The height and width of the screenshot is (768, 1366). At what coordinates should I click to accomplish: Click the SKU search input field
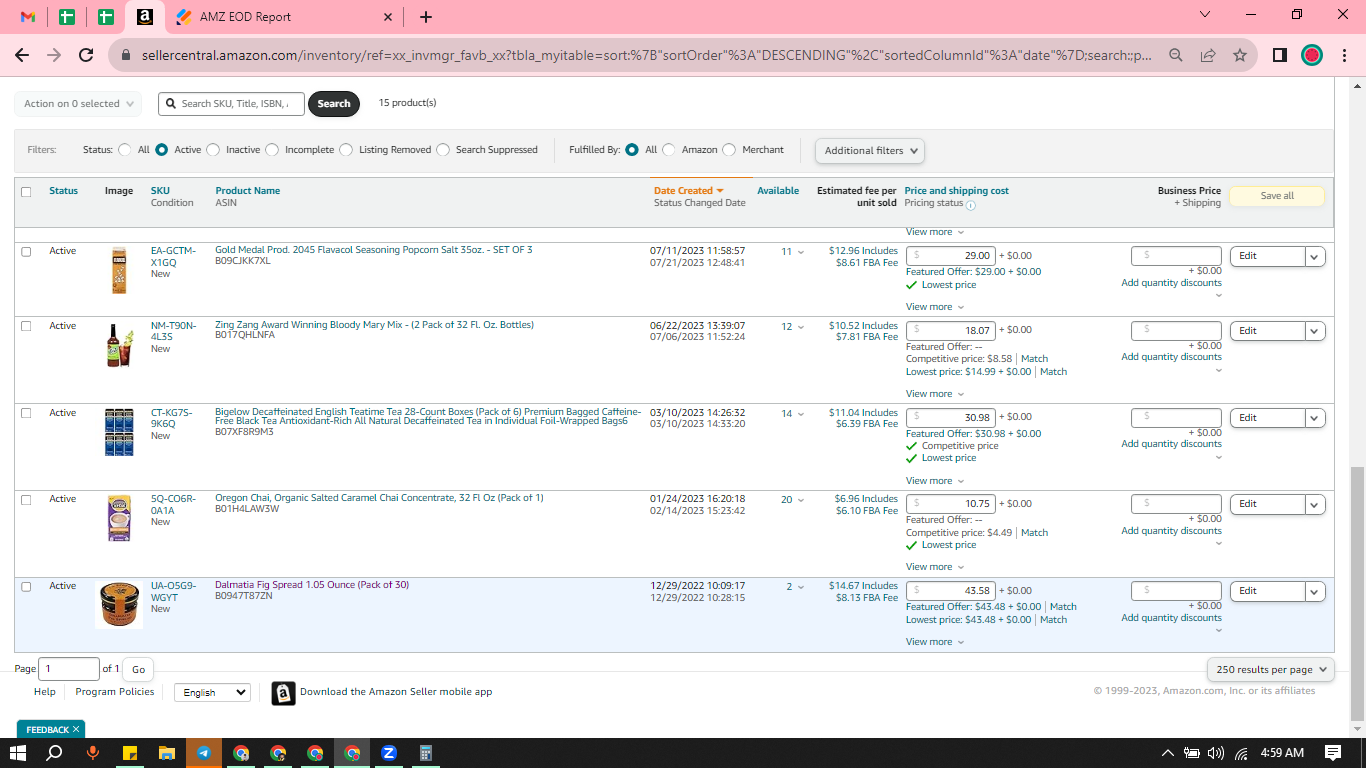[x=231, y=104]
